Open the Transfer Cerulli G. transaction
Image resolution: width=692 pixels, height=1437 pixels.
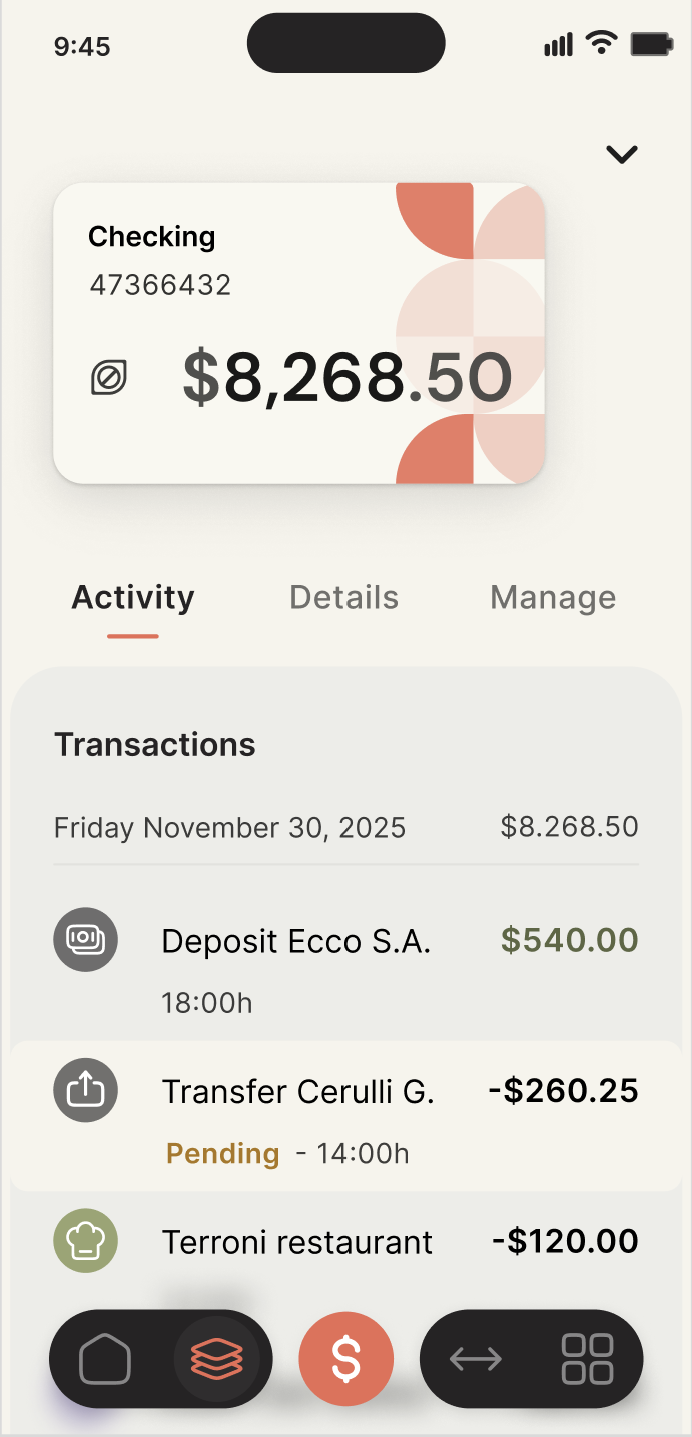tap(298, 1092)
